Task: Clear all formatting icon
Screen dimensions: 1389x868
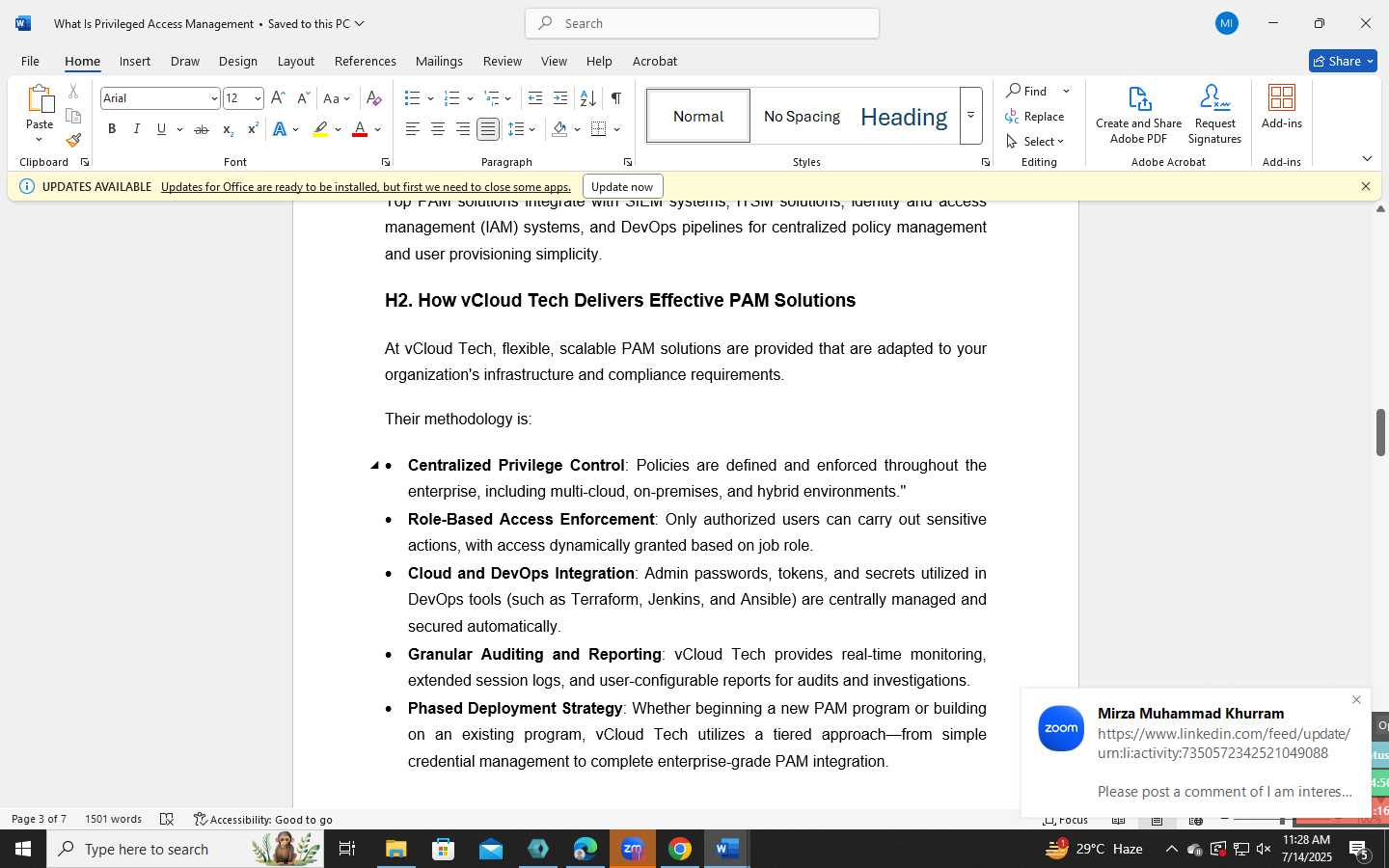Action: pyautogui.click(x=374, y=98)
